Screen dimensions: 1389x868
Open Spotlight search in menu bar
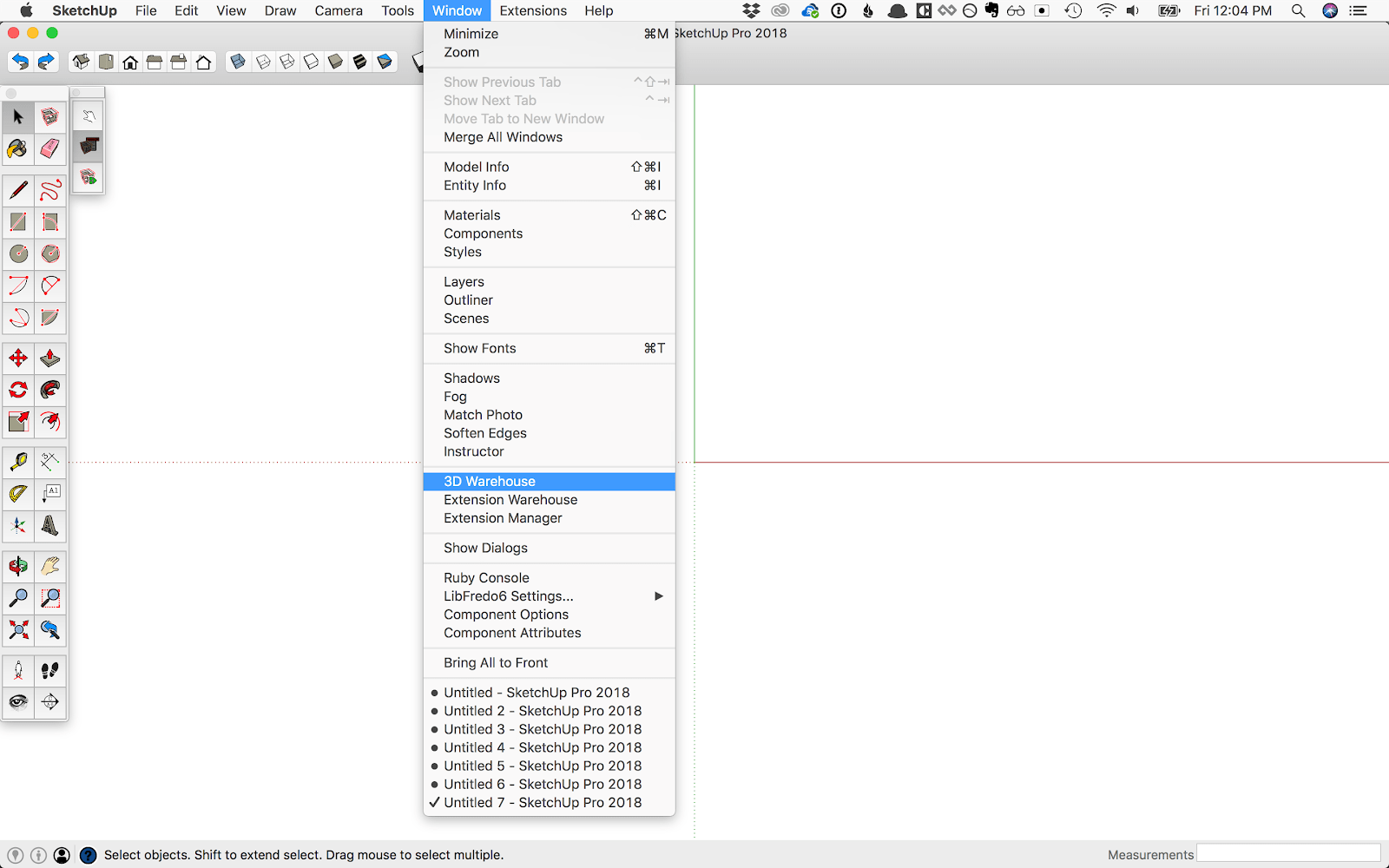pyautogui.click(x=1298, y=10)
